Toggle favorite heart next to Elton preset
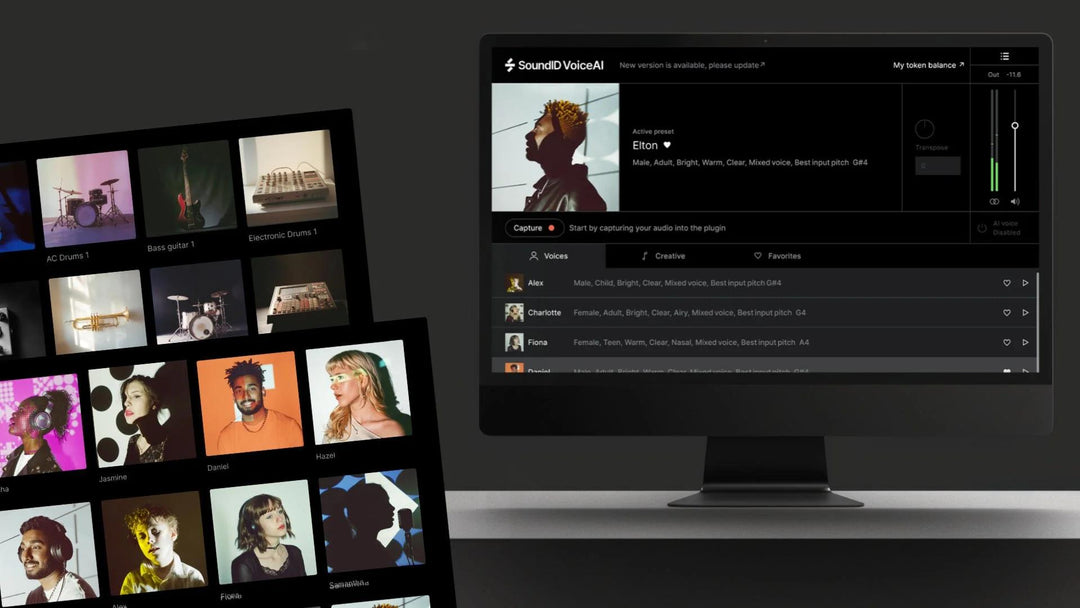The image size is (1080, 608). click(x=667, y=145)
